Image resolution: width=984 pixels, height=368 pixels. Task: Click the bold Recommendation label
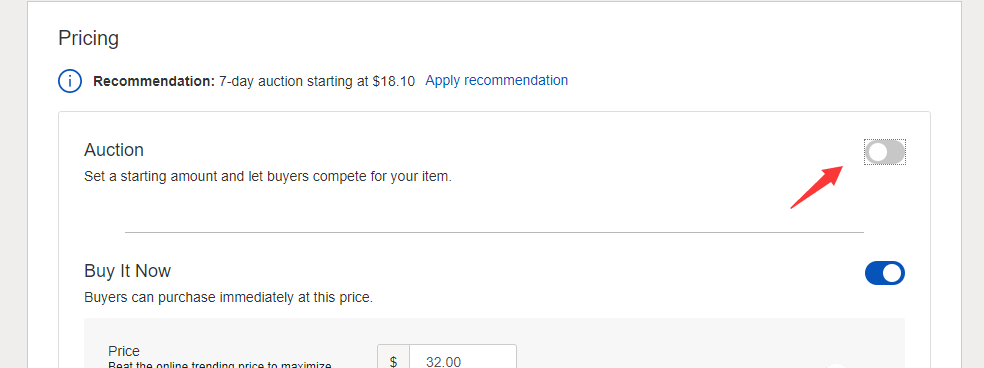[154, 81]
